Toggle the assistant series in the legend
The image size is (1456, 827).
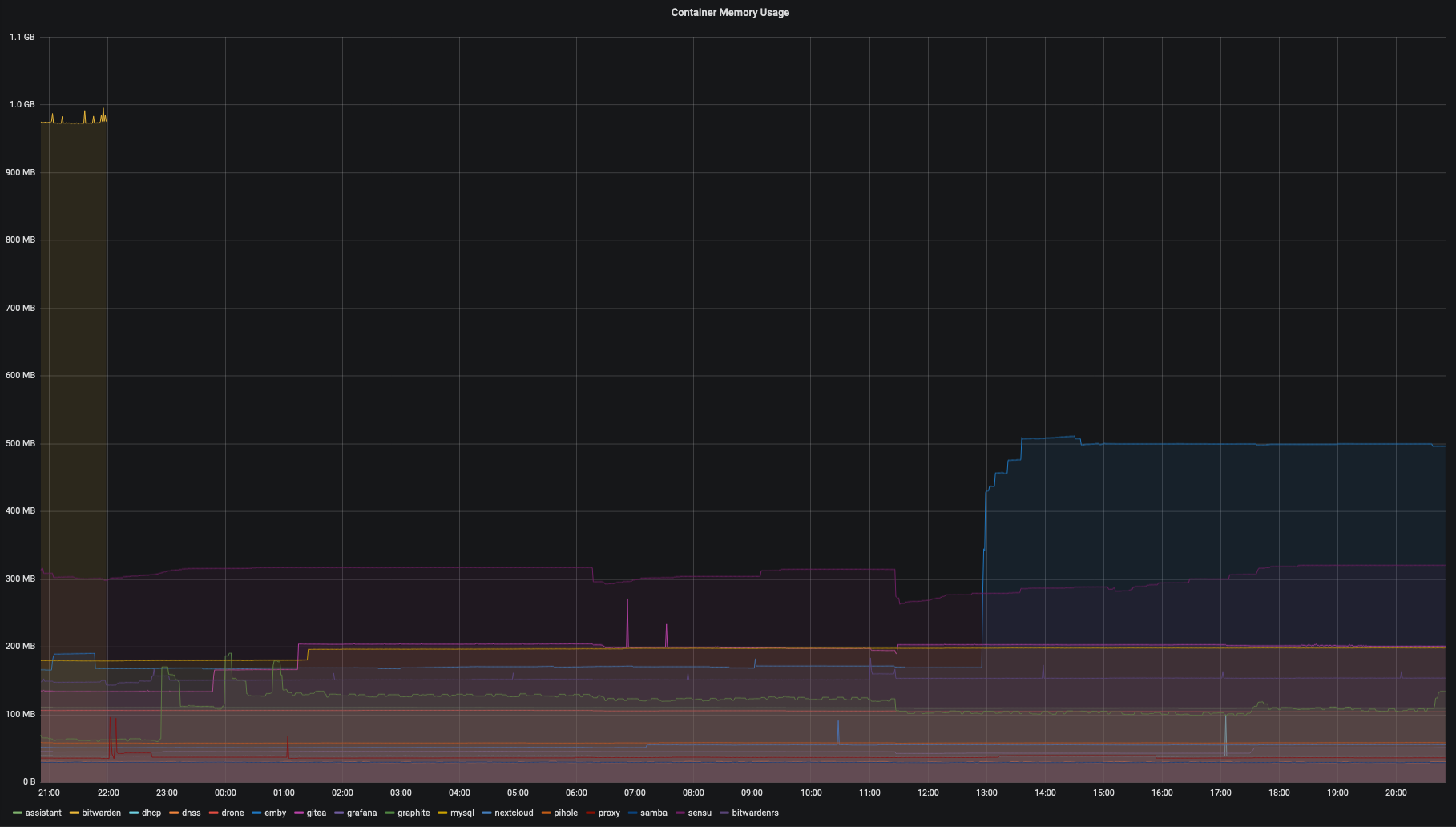[43, 813]
